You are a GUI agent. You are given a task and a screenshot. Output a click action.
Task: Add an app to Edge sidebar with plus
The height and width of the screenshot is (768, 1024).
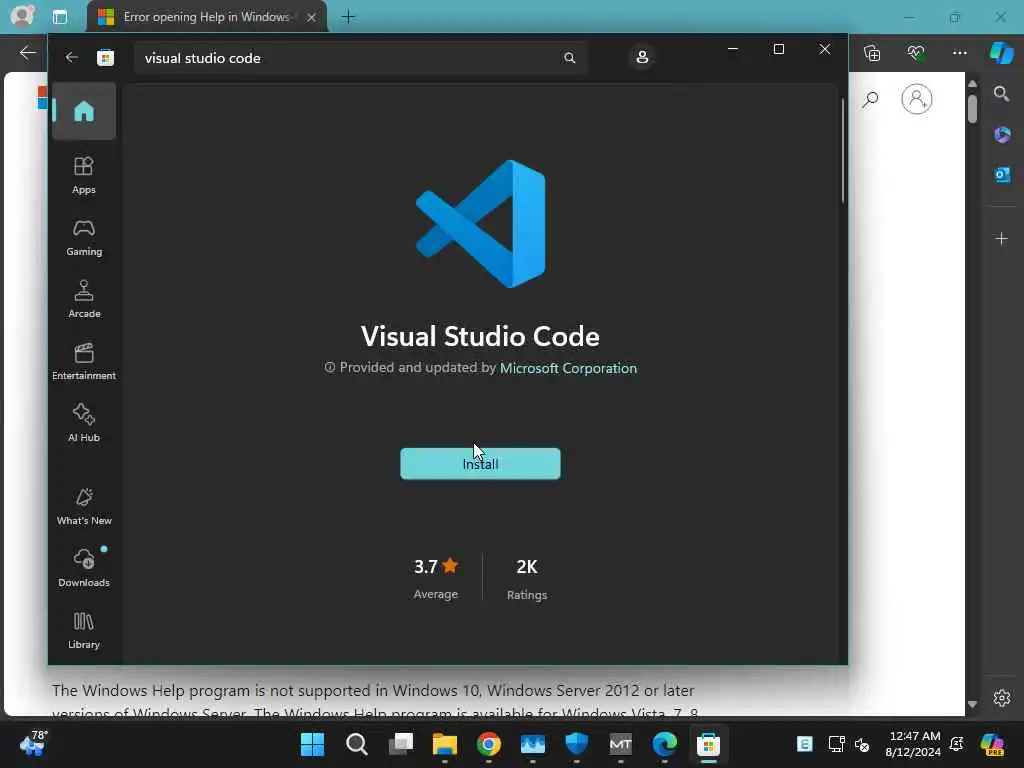click(1001, 238)
